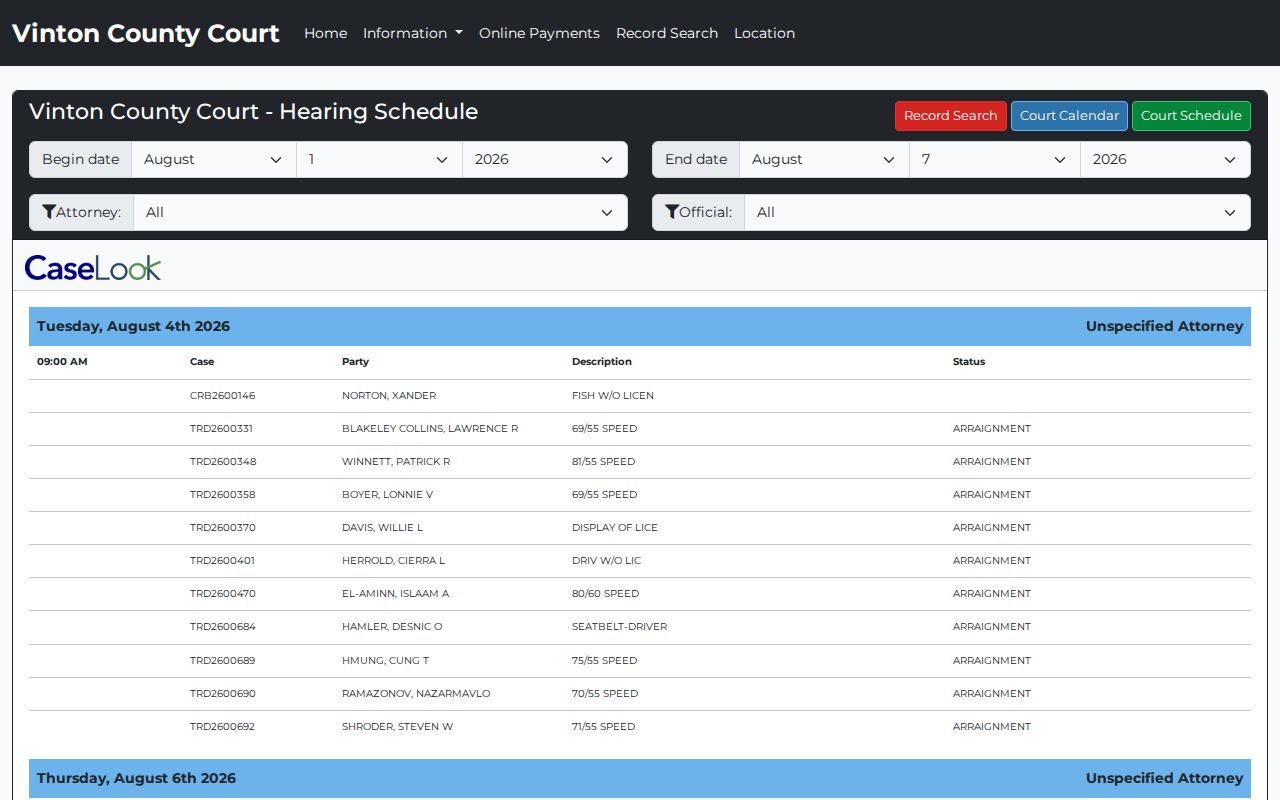Screen dimensions: 1280x800
Task: Click party name WINNETT, PATRICK R
Action: pos(396,461)
